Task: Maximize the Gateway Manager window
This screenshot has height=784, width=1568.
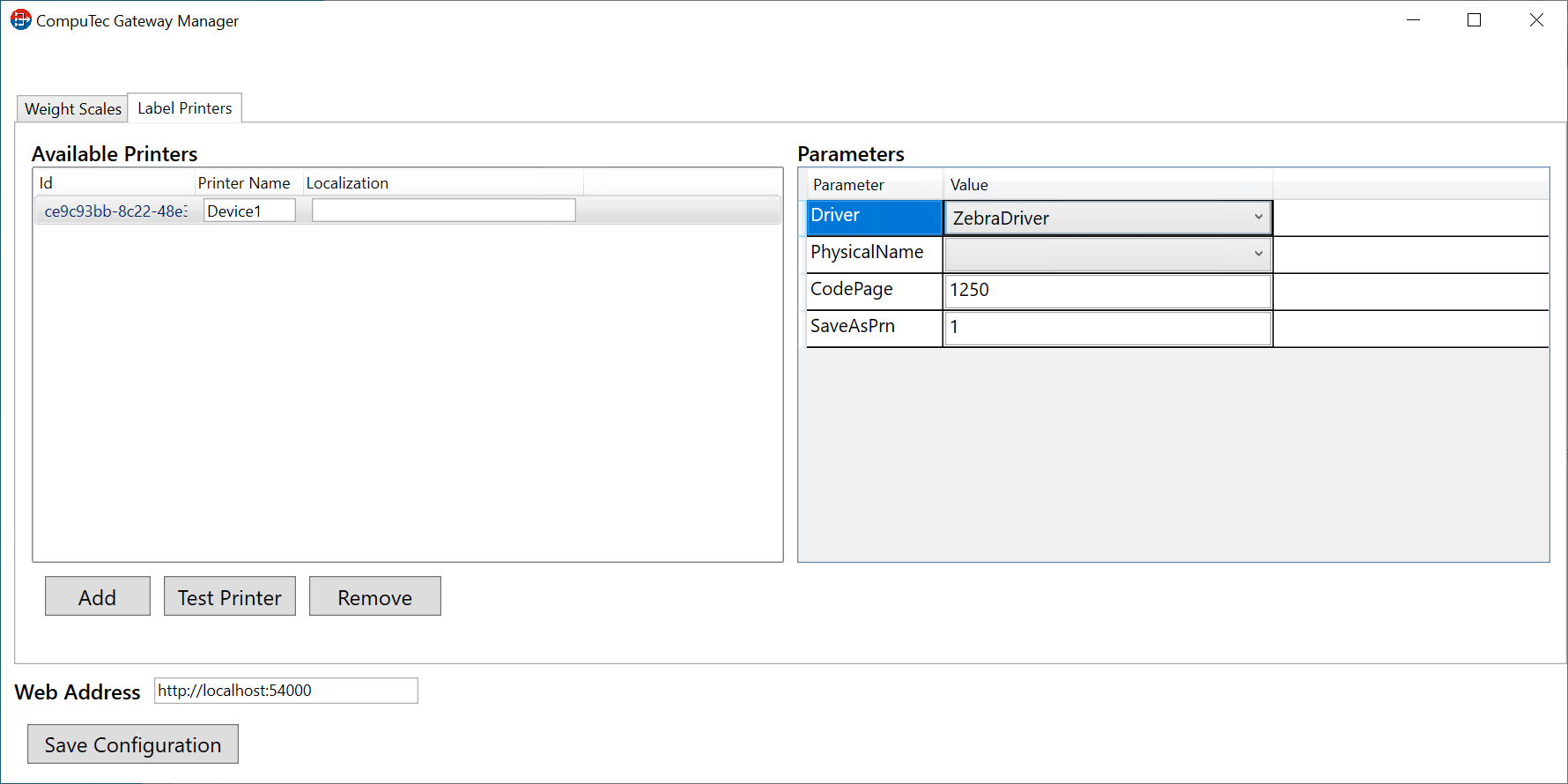Action: coord(1474,20)
